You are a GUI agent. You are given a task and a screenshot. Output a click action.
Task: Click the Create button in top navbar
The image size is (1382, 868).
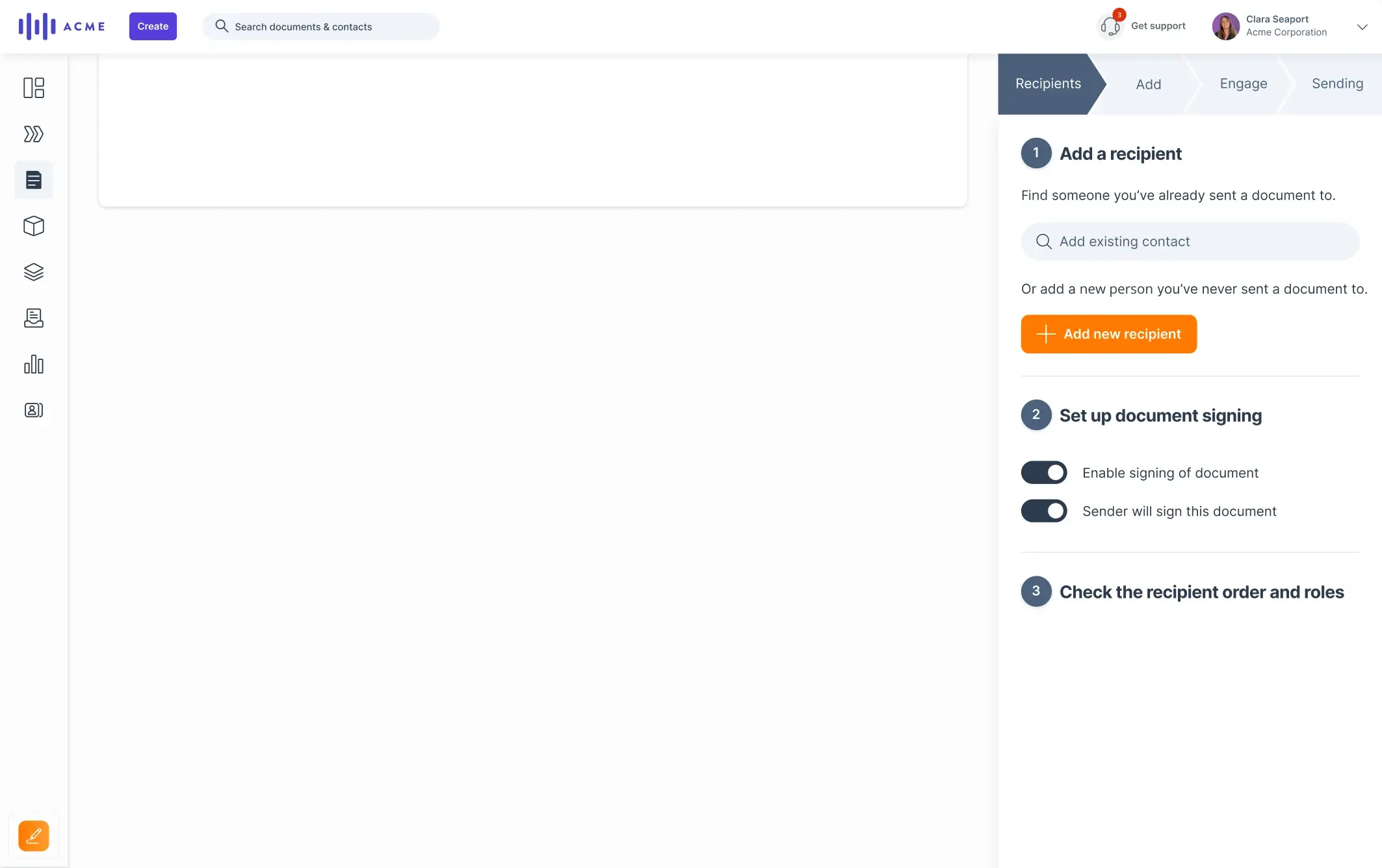pyautogui.click(x=152, y=26)
